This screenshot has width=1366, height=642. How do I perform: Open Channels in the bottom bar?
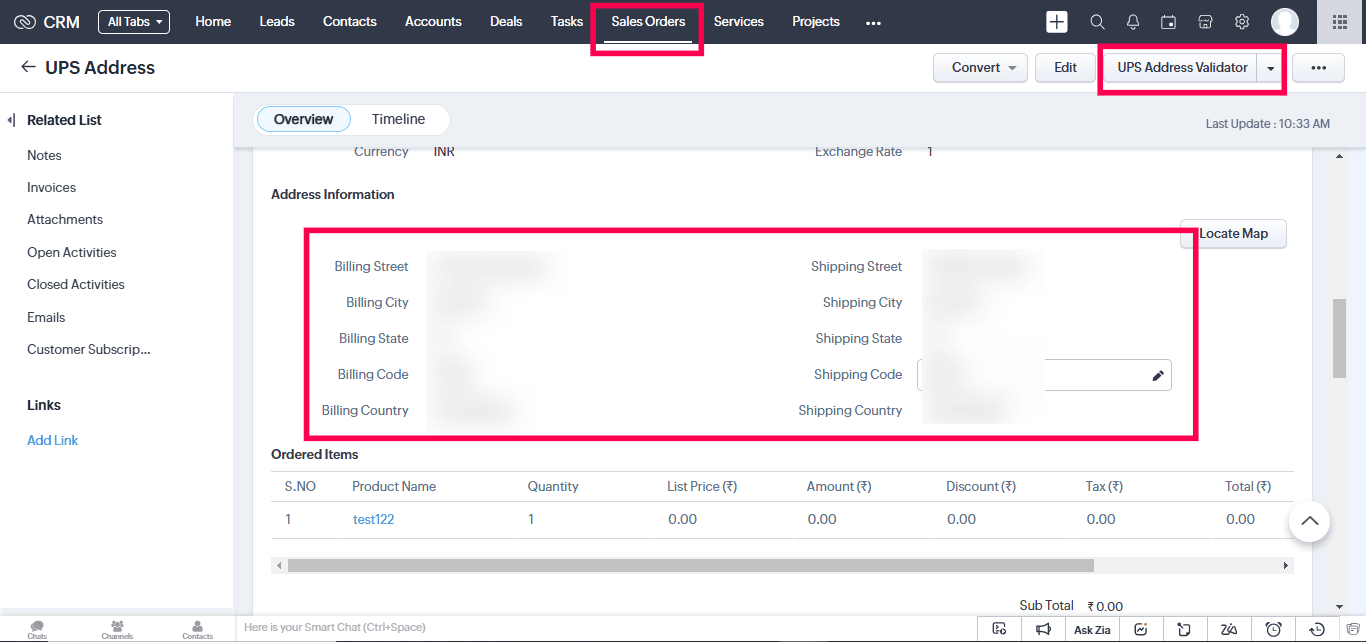point(117,629)
